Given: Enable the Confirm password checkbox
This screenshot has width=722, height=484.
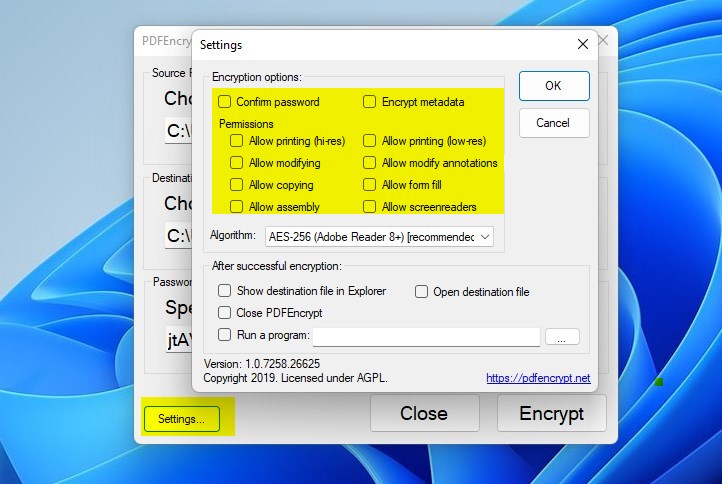Looking at the screenshot, I should [224, 101].
